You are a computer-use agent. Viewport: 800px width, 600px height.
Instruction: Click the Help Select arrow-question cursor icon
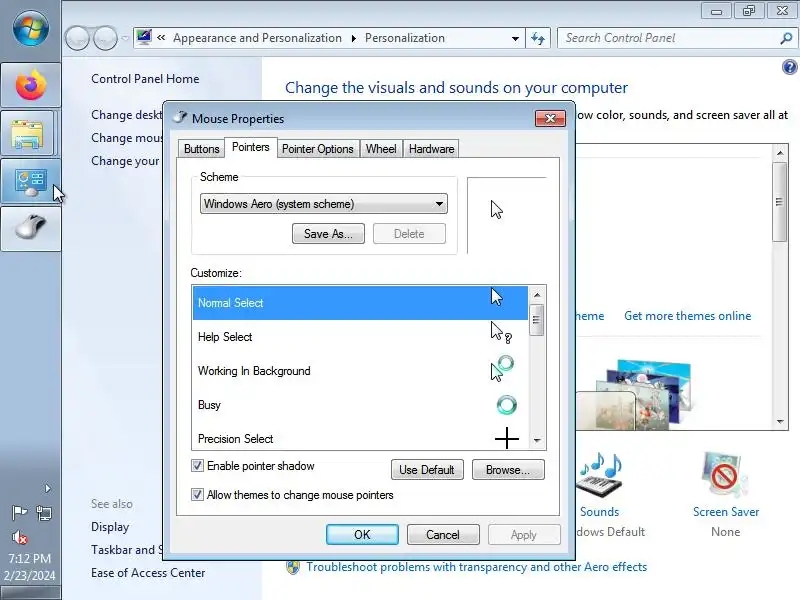click(x=501, y=332)
